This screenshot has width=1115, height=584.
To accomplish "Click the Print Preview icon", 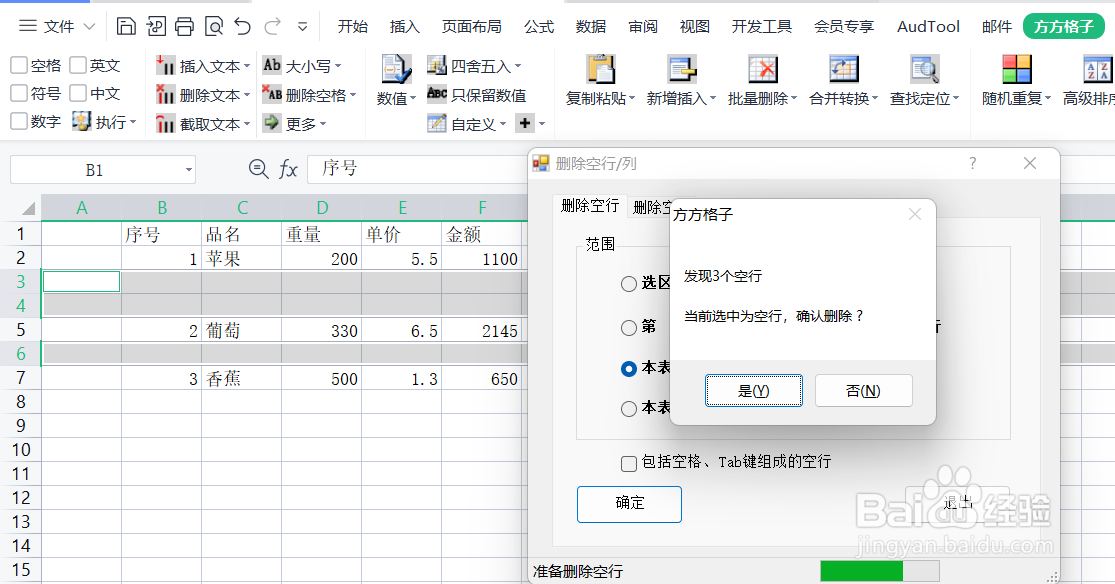I will [x=213, y=26].
